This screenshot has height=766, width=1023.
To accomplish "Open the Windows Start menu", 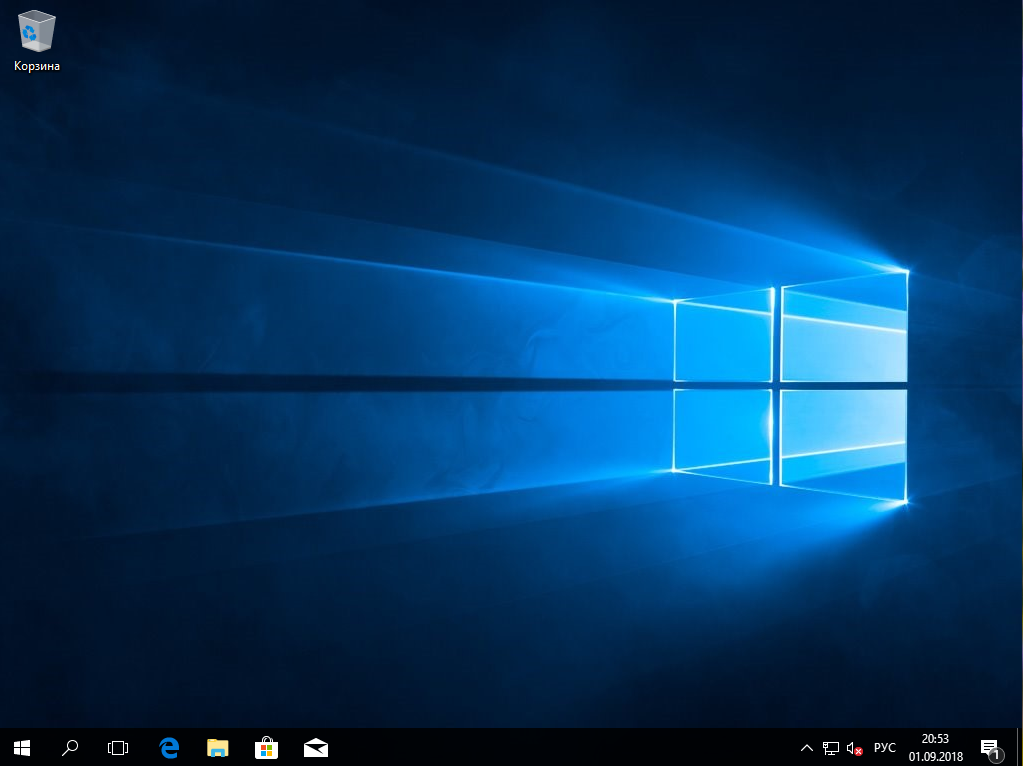I will [x=22, y=747].
